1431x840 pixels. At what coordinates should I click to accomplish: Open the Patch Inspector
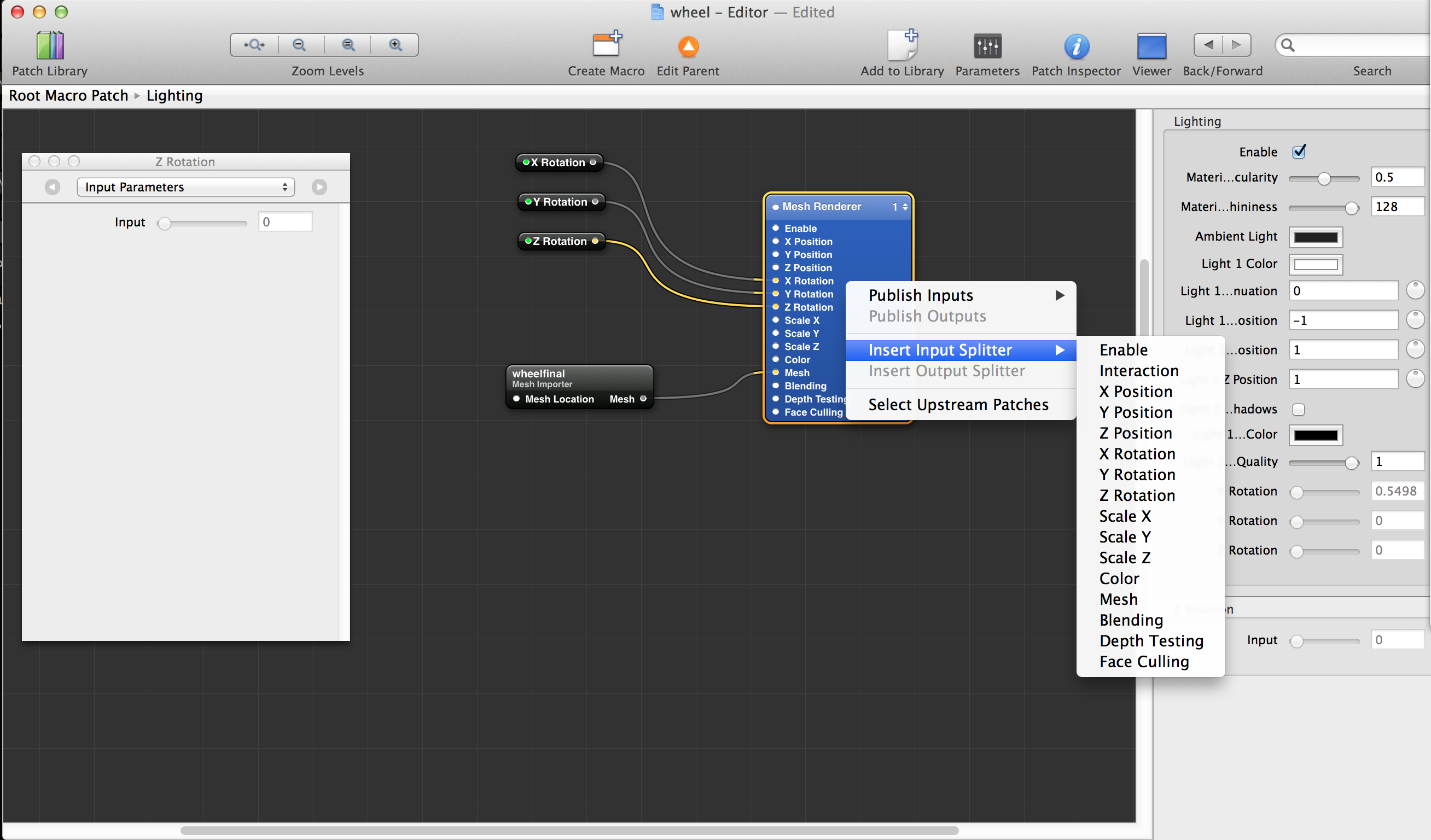point(1075,46)
